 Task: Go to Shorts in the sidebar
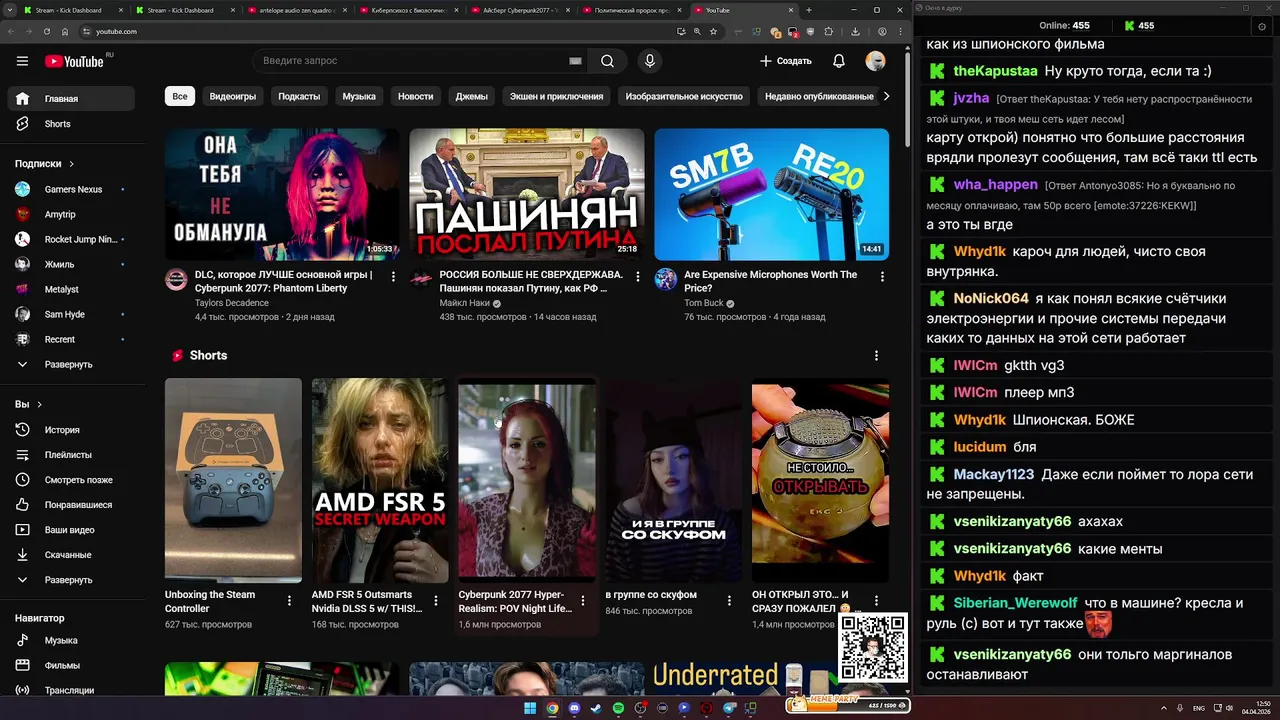[70, 124]
